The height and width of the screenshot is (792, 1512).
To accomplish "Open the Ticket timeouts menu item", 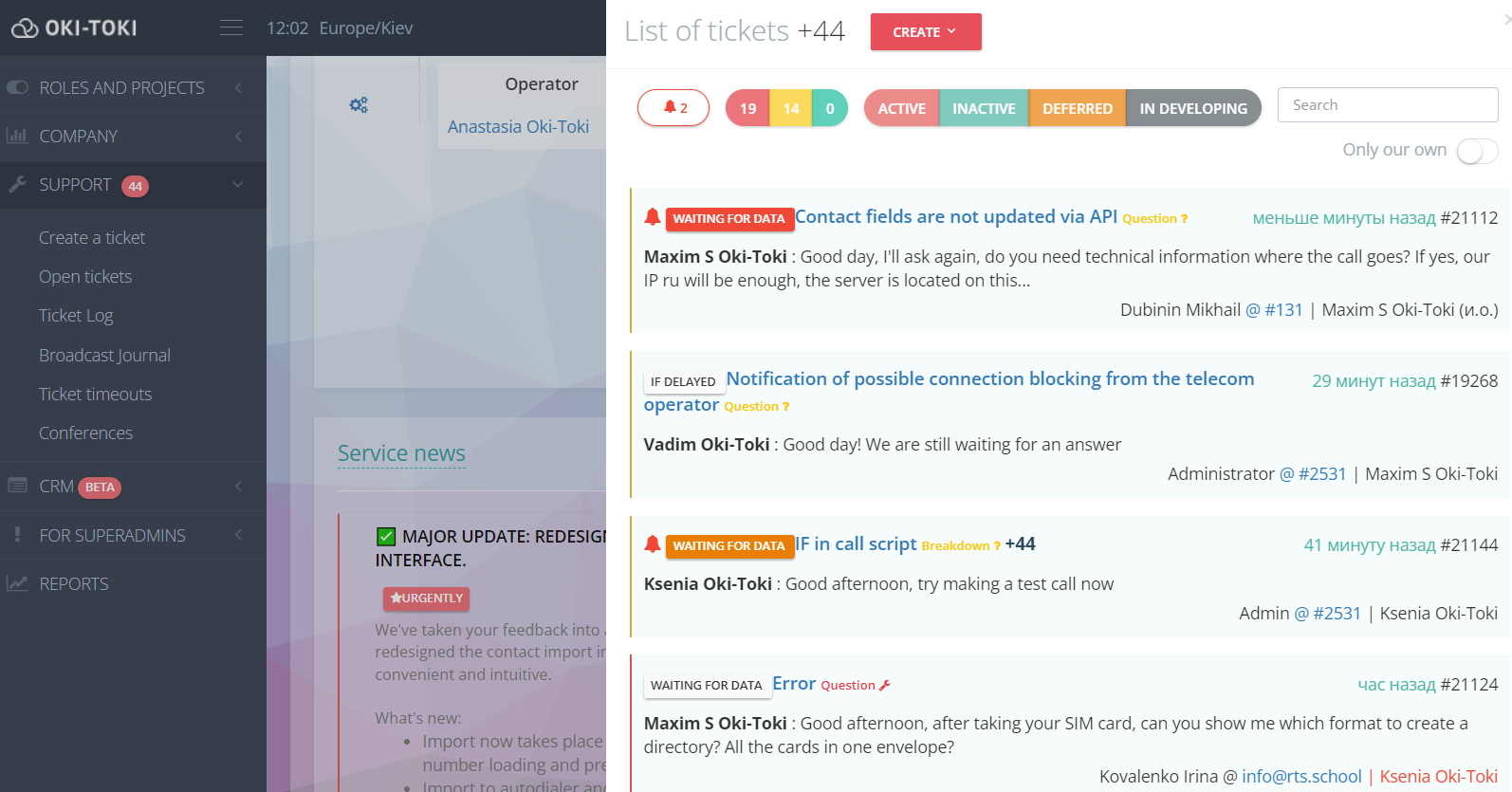I will click(x=95, y=394).
